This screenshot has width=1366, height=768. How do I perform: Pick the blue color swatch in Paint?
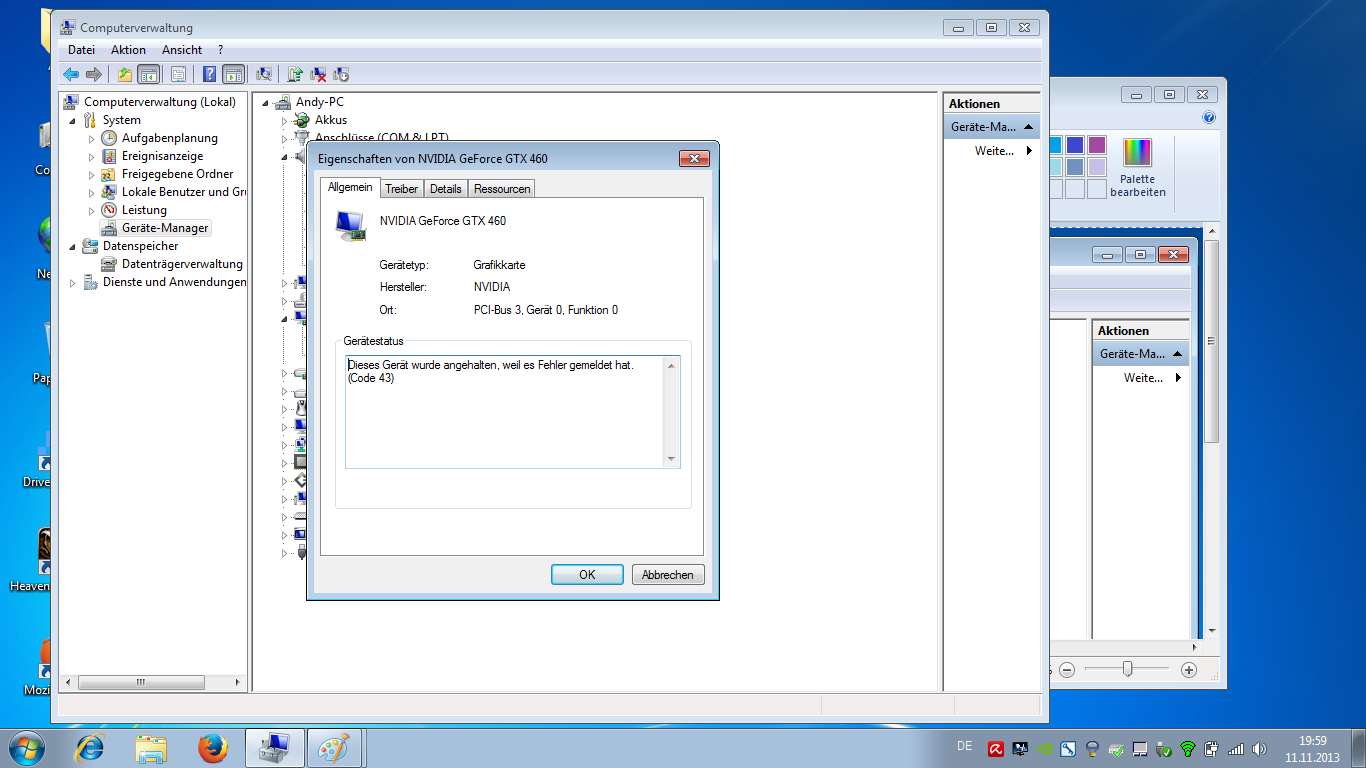point(1075,145)
